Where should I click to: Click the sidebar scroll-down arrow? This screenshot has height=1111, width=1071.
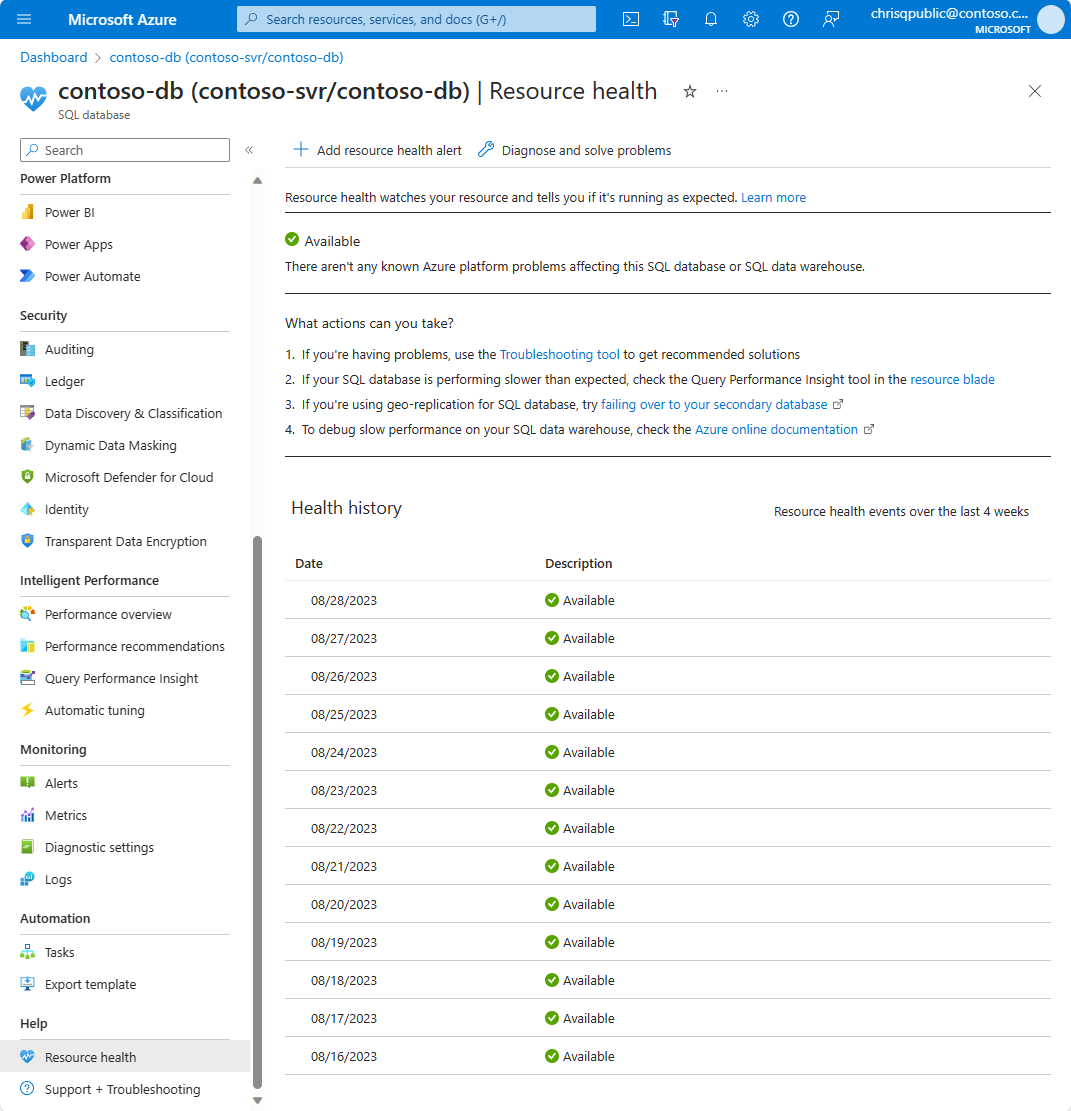coord(257,1100)
